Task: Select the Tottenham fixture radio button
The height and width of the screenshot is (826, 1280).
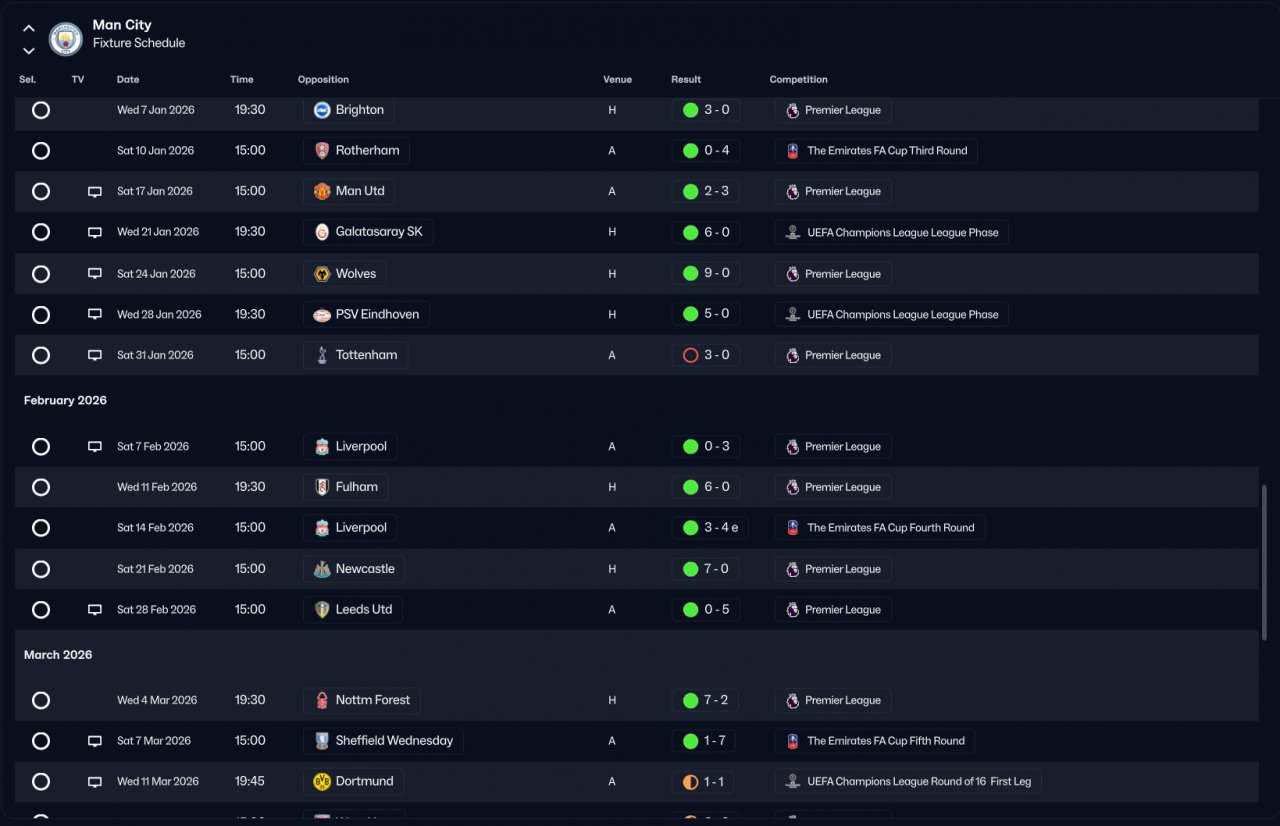Action: (x=41, y=355)
